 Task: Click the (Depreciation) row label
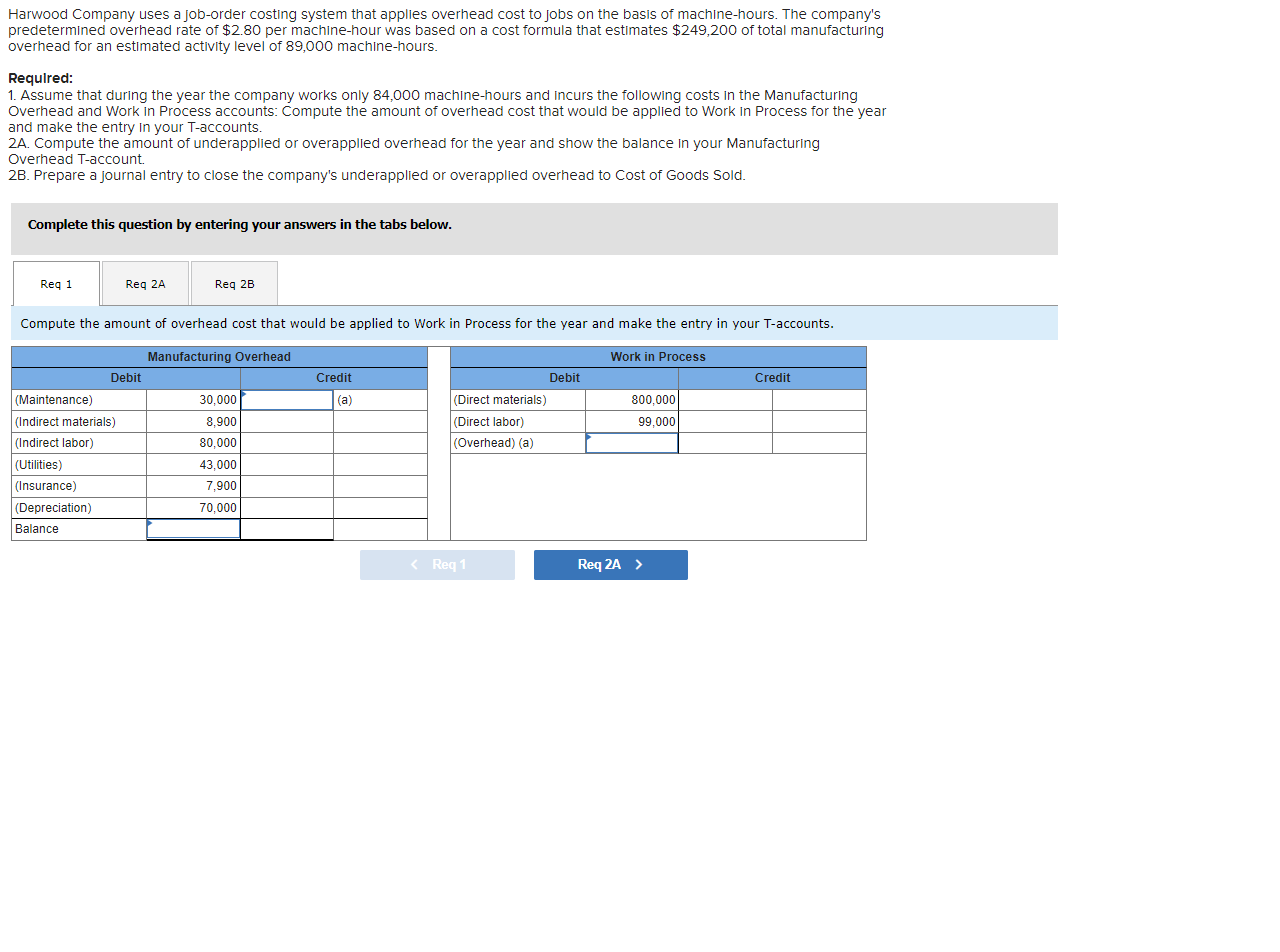coord(53,508)
